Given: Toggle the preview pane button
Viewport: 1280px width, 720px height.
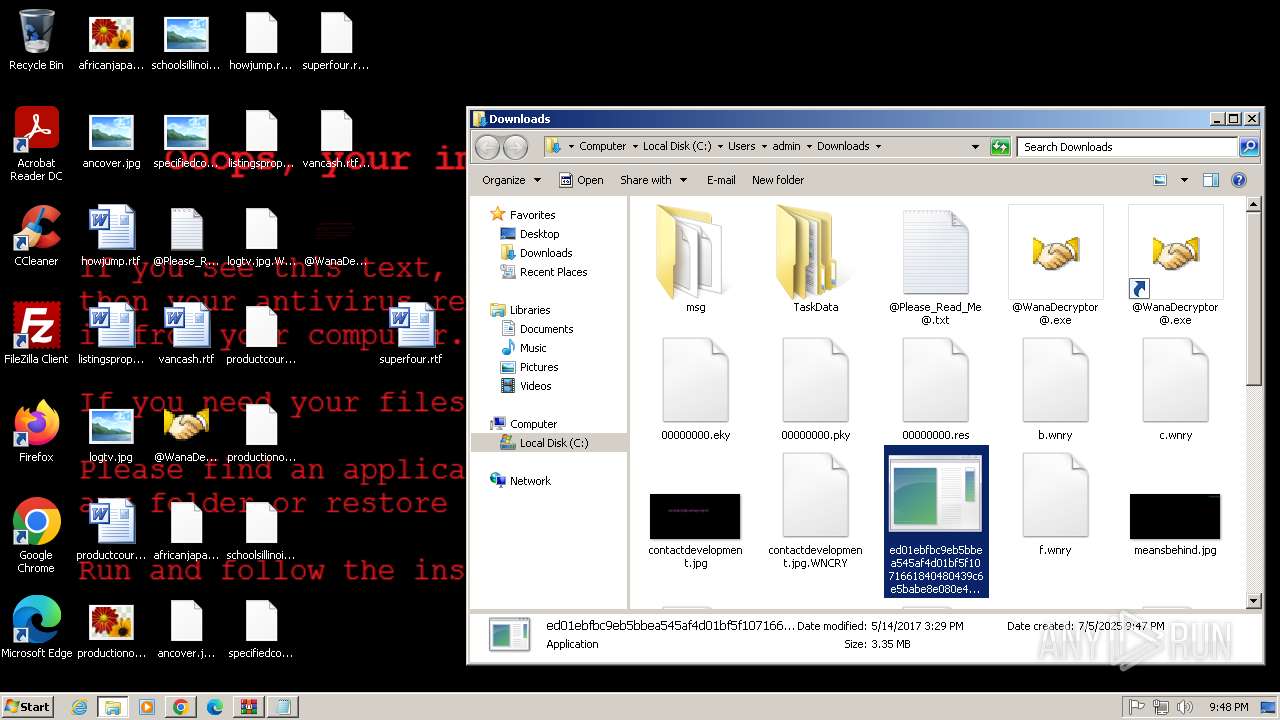Looking at the screenshot, I should tap(1211, 180).
